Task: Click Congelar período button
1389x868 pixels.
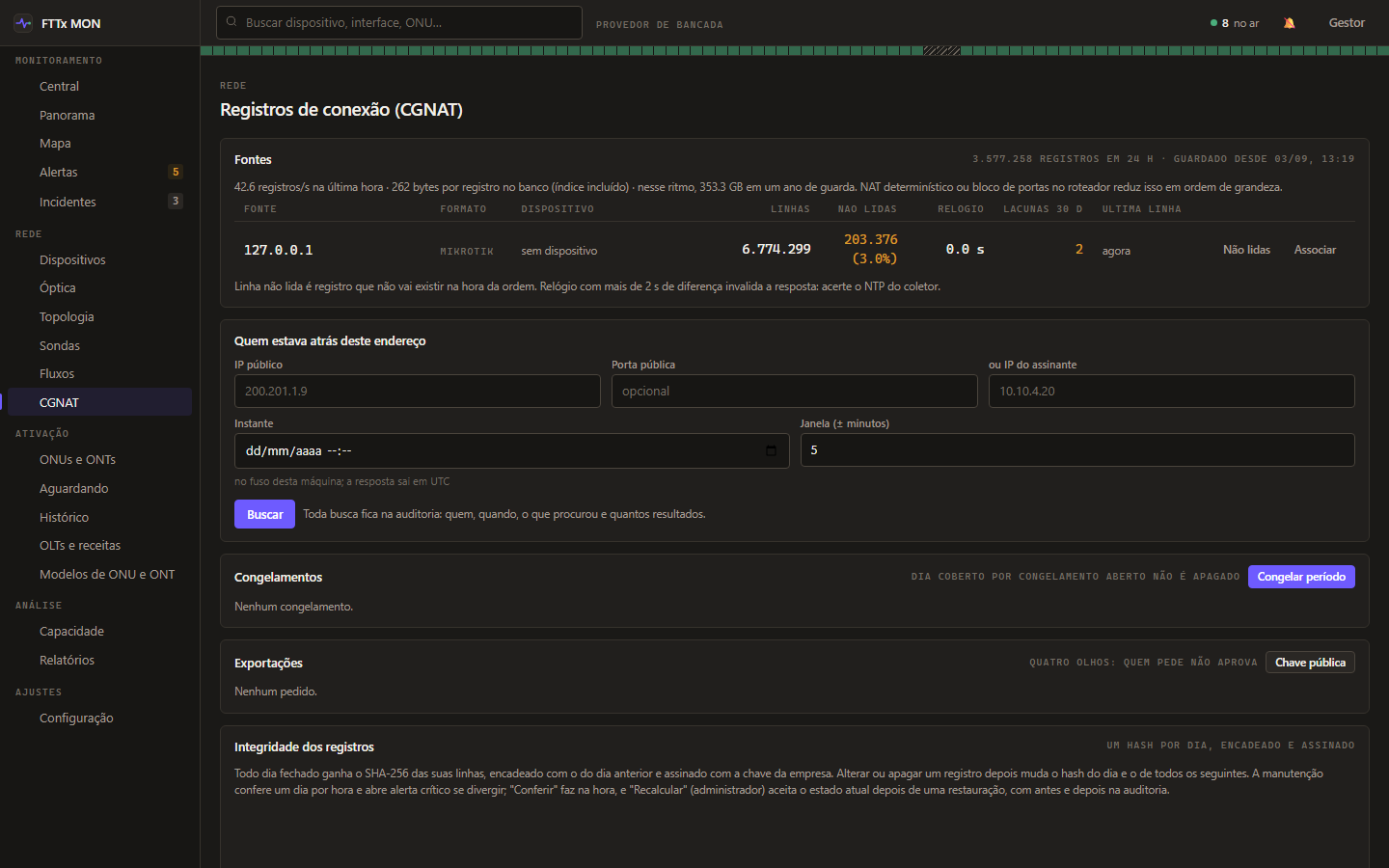Action: (x=1301, y=577)
